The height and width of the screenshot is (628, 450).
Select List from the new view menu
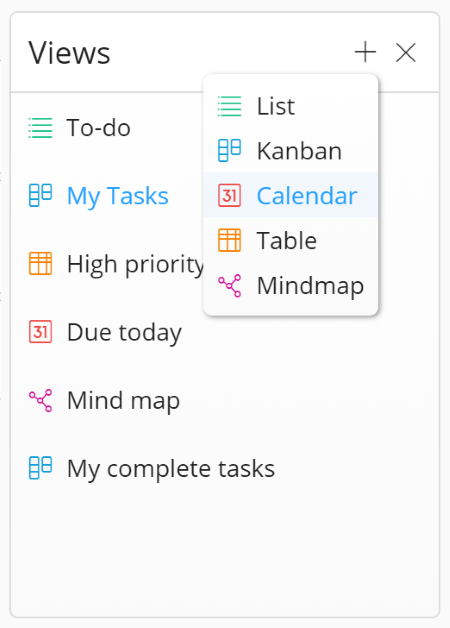[x=291, y=106]
